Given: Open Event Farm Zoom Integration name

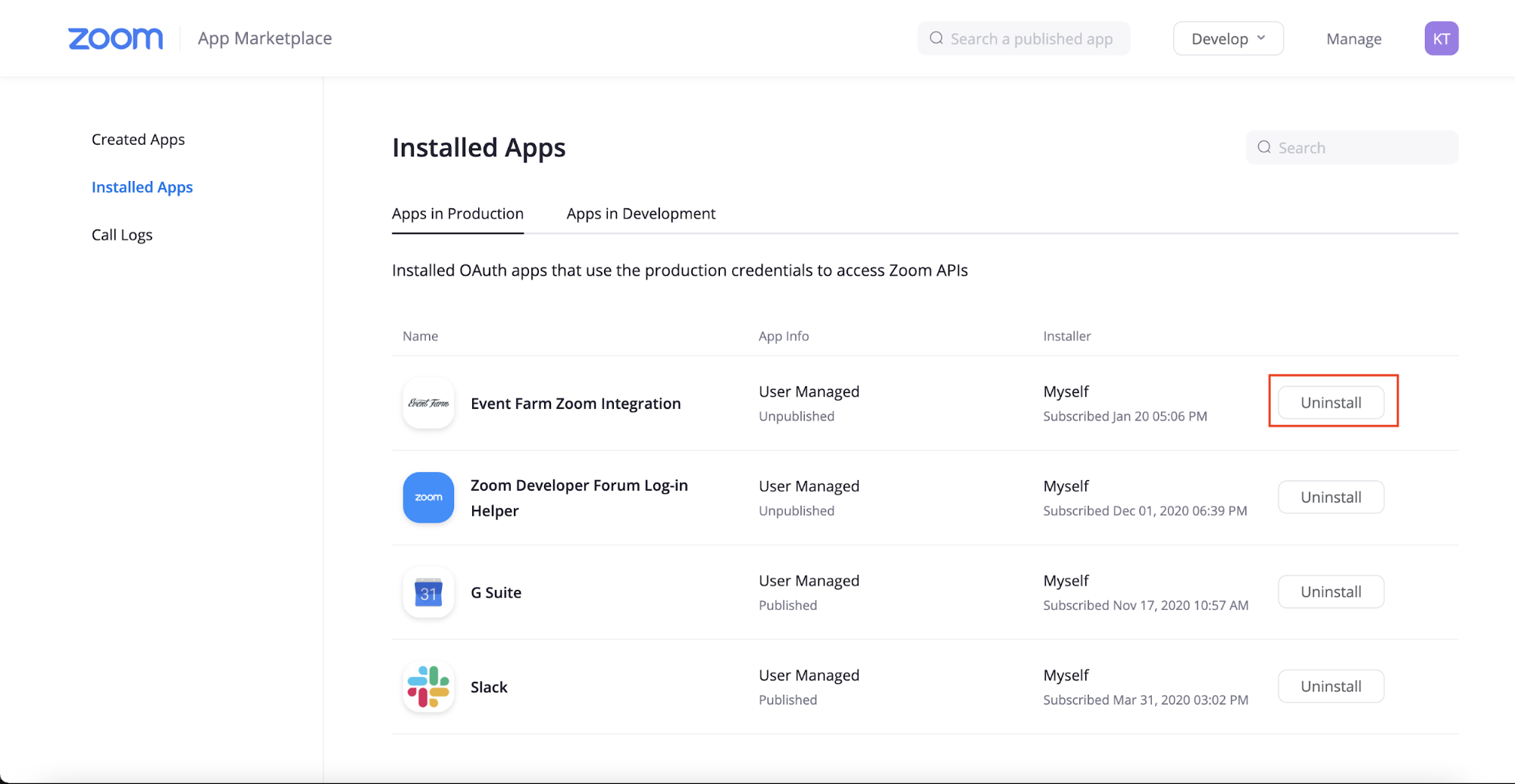Looking at the screenshot, I should click(576, 404).
